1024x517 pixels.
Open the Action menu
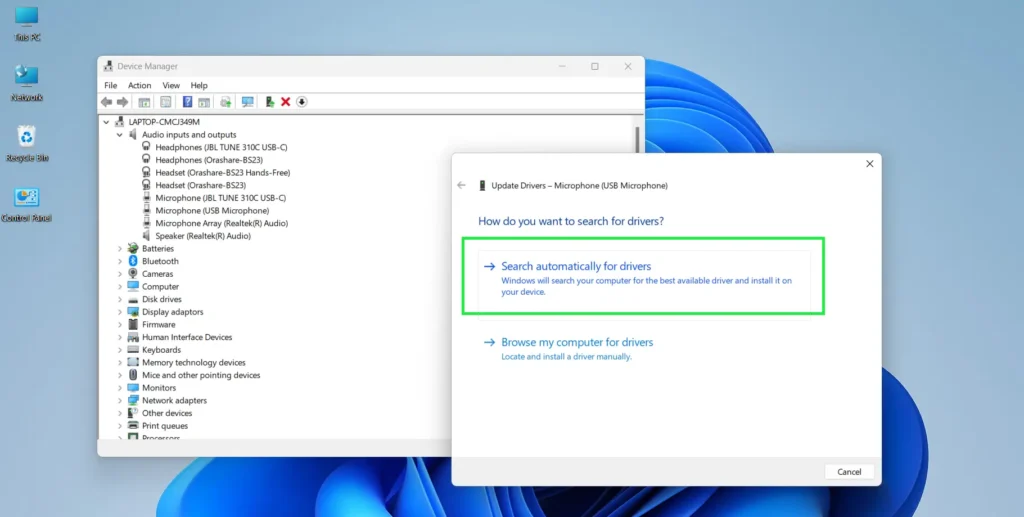139,86
